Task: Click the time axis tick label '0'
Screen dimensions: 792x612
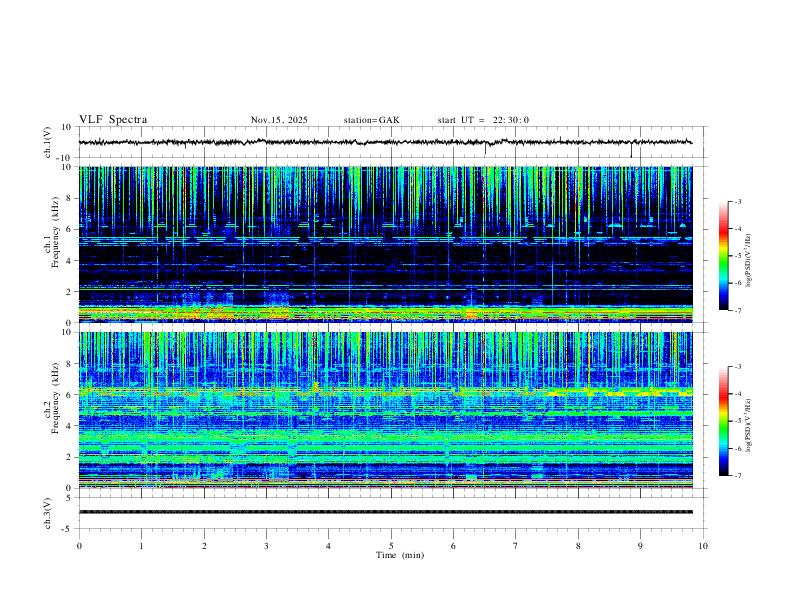Action: [x=79, y=546]
